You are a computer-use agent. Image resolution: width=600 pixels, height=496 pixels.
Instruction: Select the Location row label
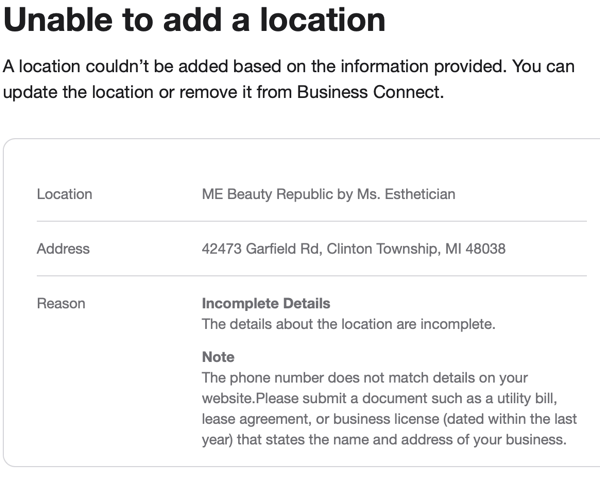(64, 194)
